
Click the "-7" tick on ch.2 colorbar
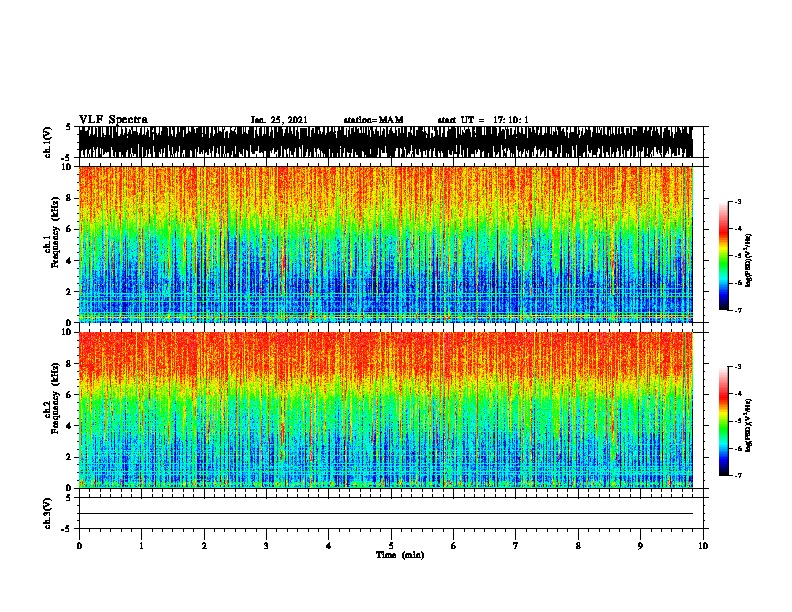737,476
